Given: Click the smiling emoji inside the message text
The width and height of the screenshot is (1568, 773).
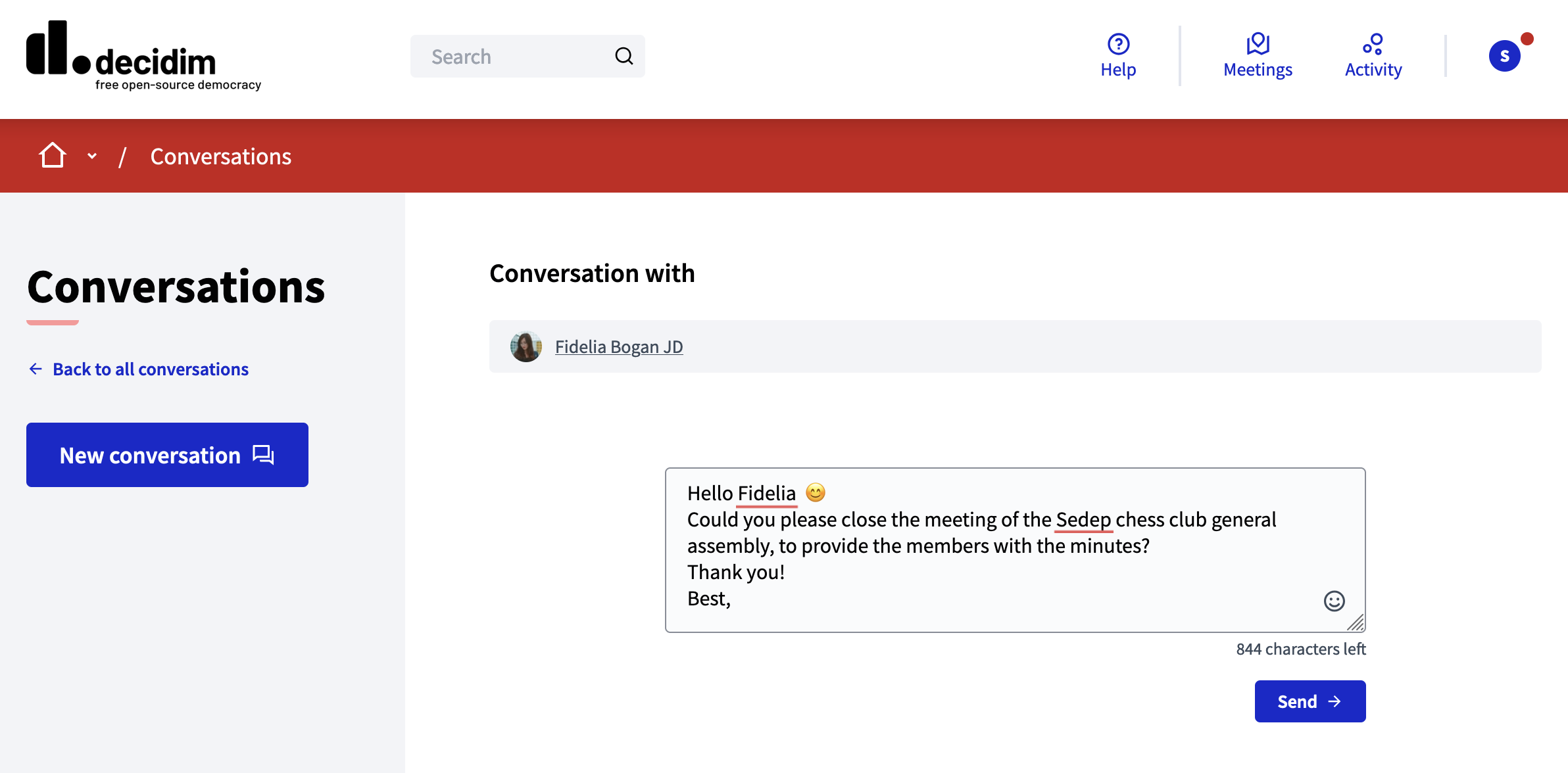Looking at the screenshot, I should click(815, 492).
